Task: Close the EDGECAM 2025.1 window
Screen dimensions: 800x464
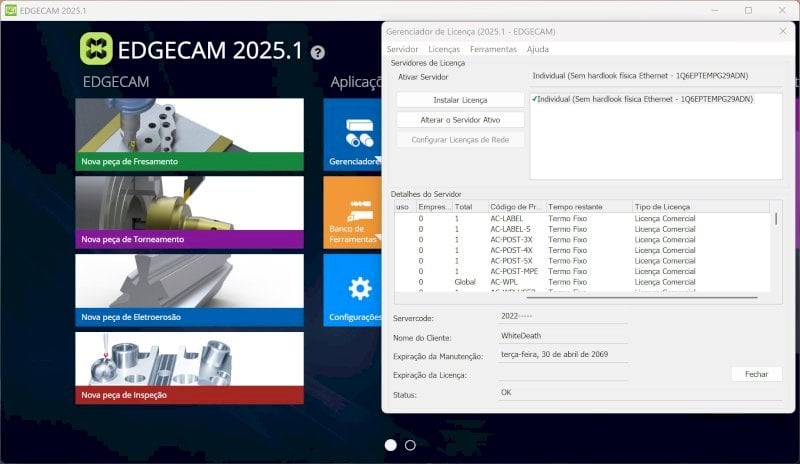Action: pyautogui.click(x=782, y=10)
